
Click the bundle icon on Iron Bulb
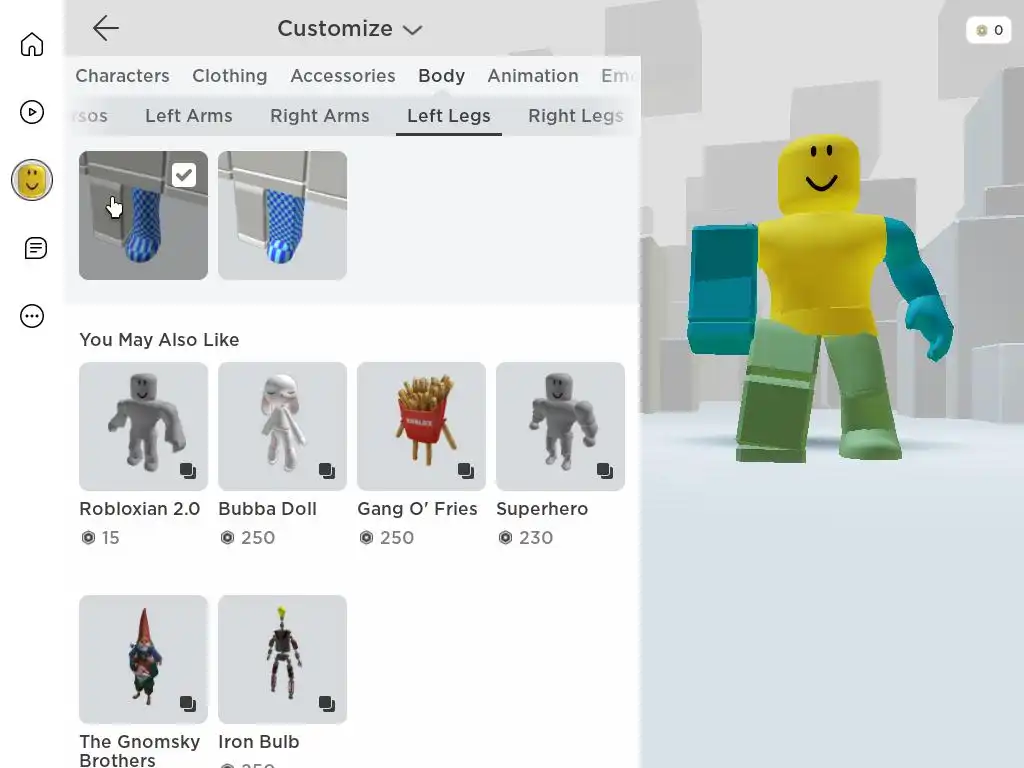pyautogui.click(x=327, y=704)
